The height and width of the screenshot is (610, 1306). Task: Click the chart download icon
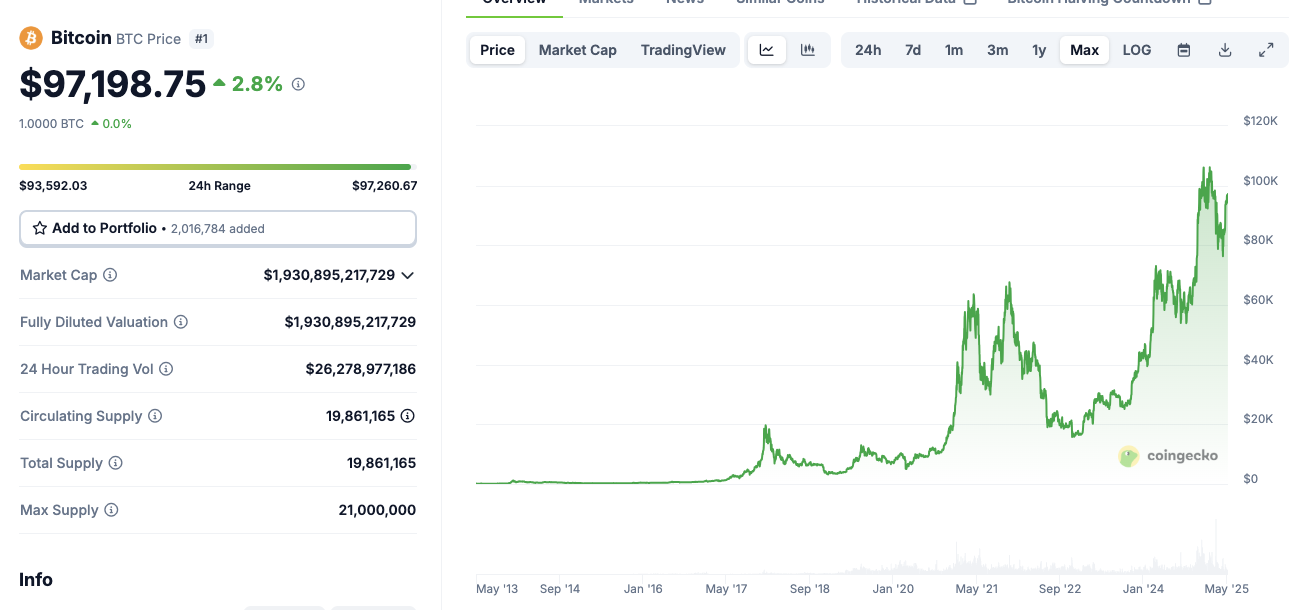(1225, 49)
